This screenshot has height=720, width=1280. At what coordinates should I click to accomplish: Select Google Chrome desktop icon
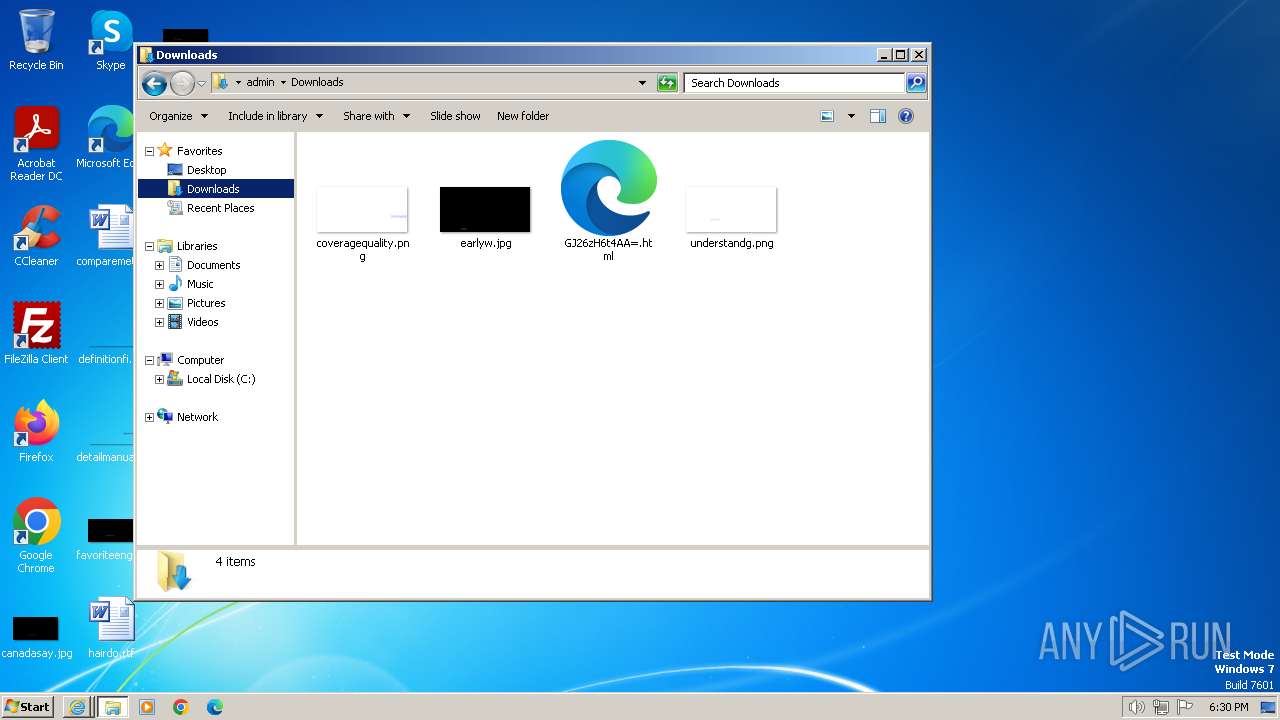coord(36,535)
